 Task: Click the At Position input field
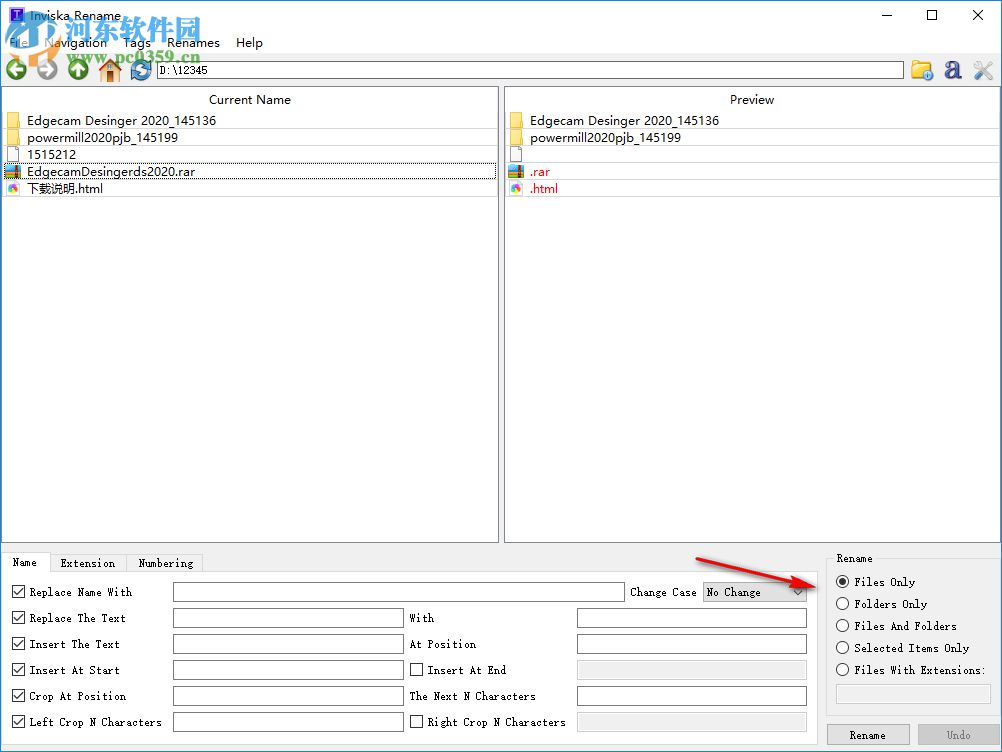pyautogui.click(x=691, y=644)
